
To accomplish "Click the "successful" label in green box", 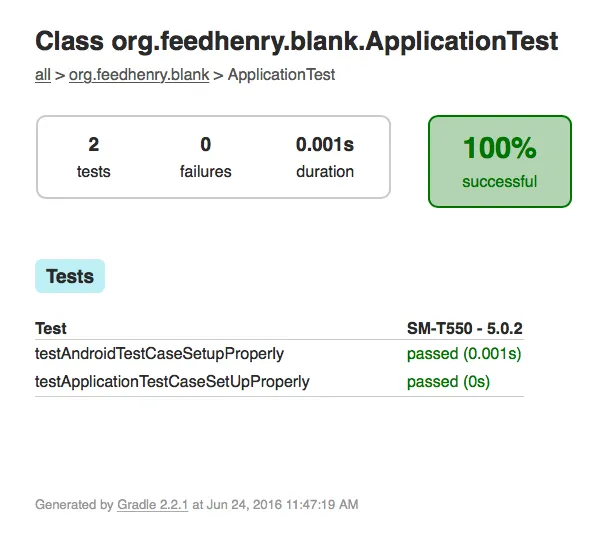I will click(x=499, y=181).
